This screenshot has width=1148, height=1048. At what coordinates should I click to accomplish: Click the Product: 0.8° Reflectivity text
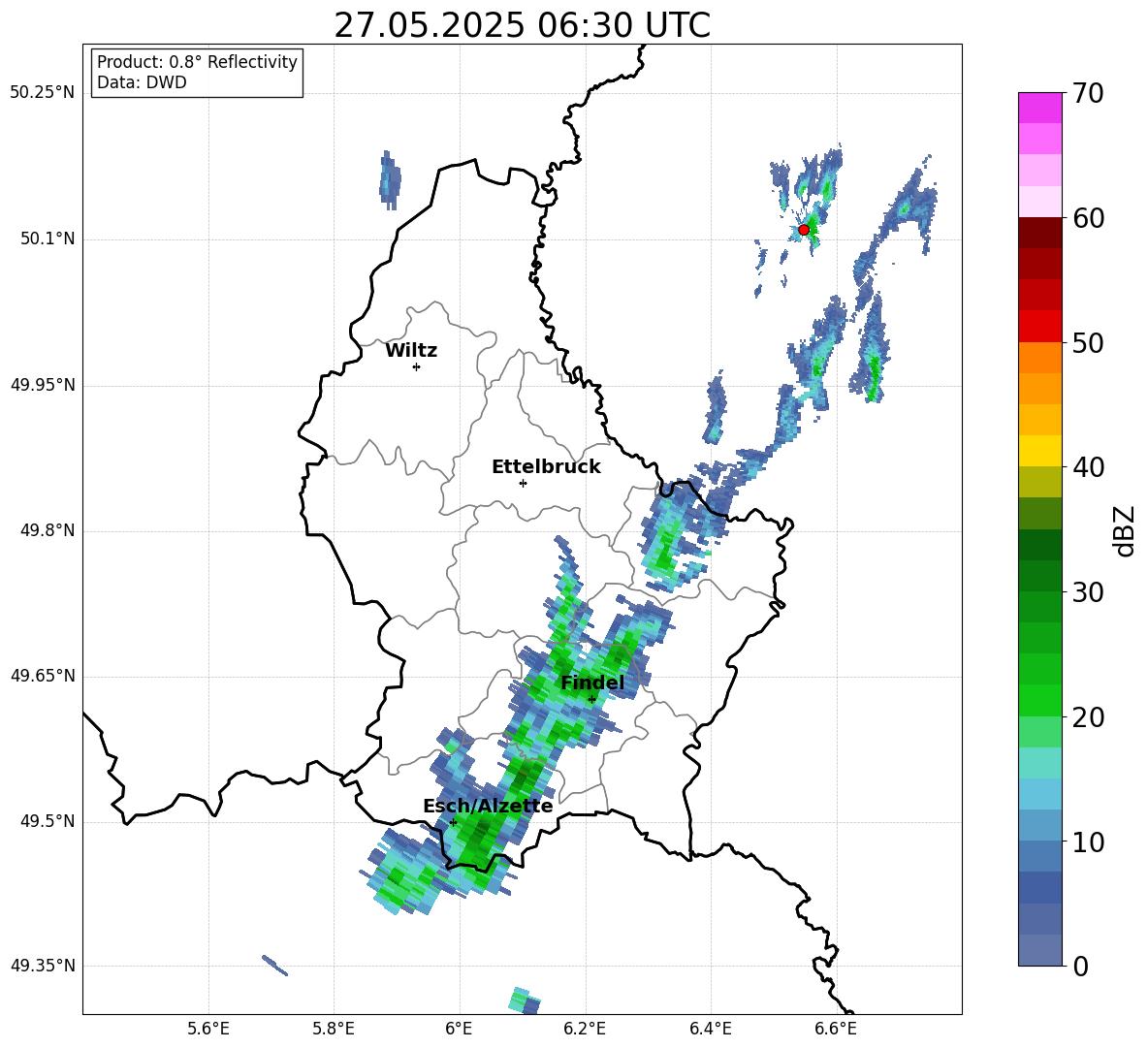pos(197,61)
